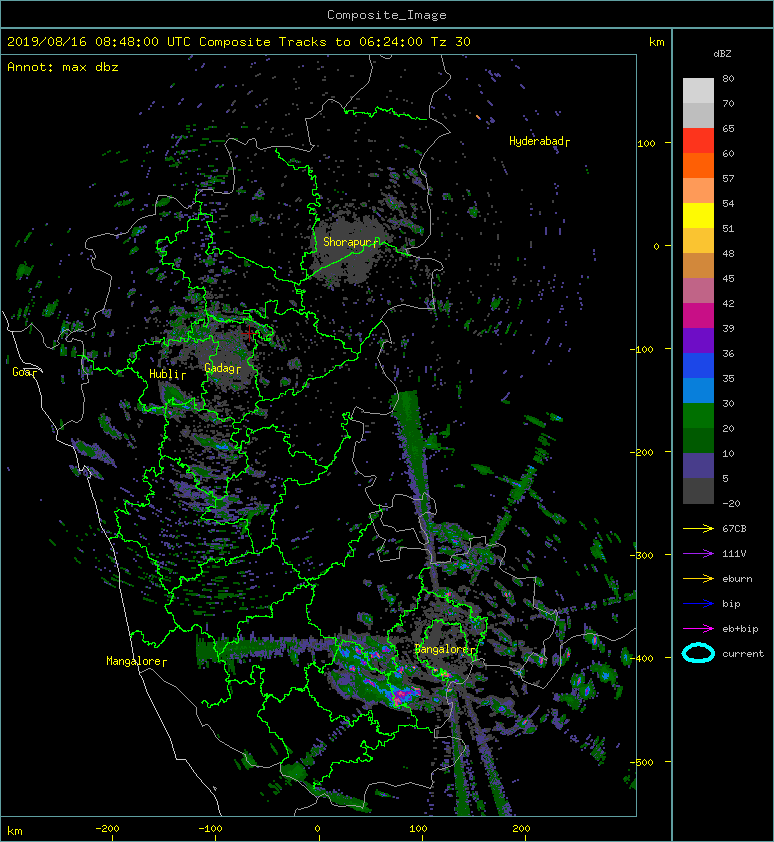Select the purple 39–36 dBZ swatch
774x842 pixels.
[x=698, y=340]
